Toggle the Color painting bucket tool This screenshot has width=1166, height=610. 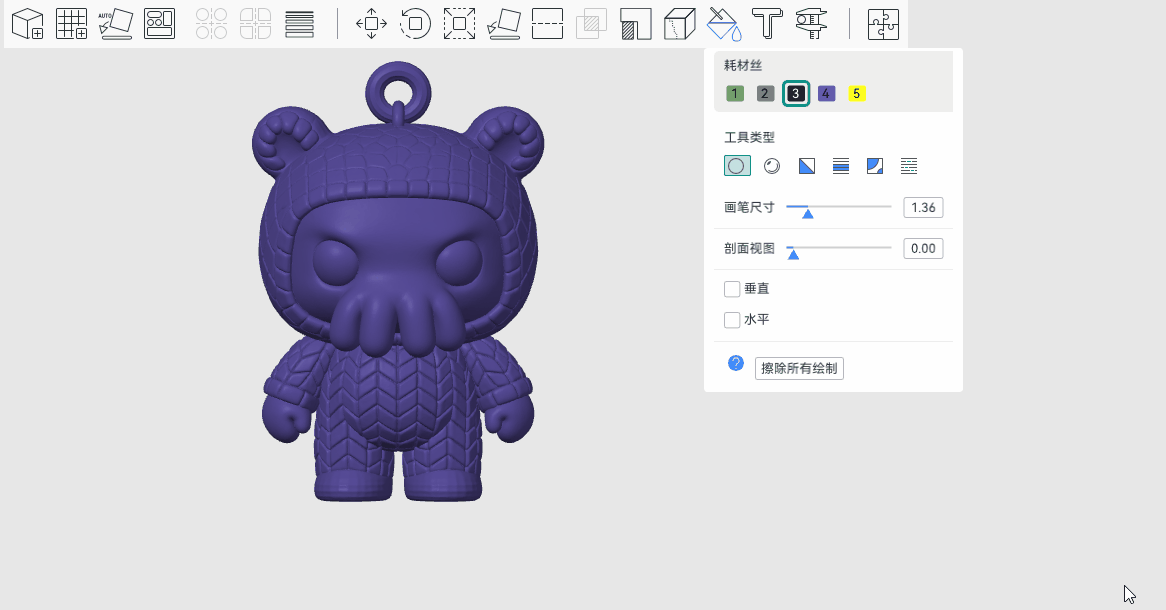(724, 24)
